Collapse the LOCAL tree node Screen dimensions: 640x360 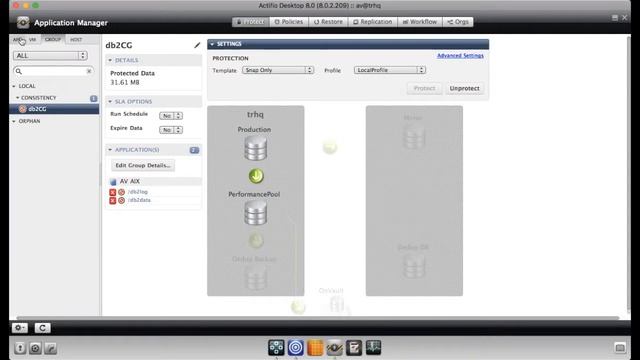pyautogui.click(x=14, y=86)
